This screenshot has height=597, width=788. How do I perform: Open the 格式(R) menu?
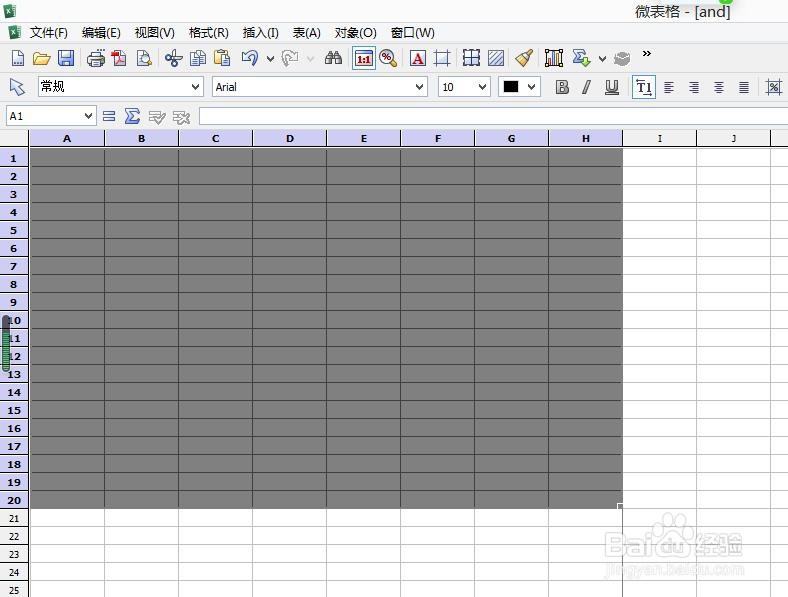(x=209, y=33)
